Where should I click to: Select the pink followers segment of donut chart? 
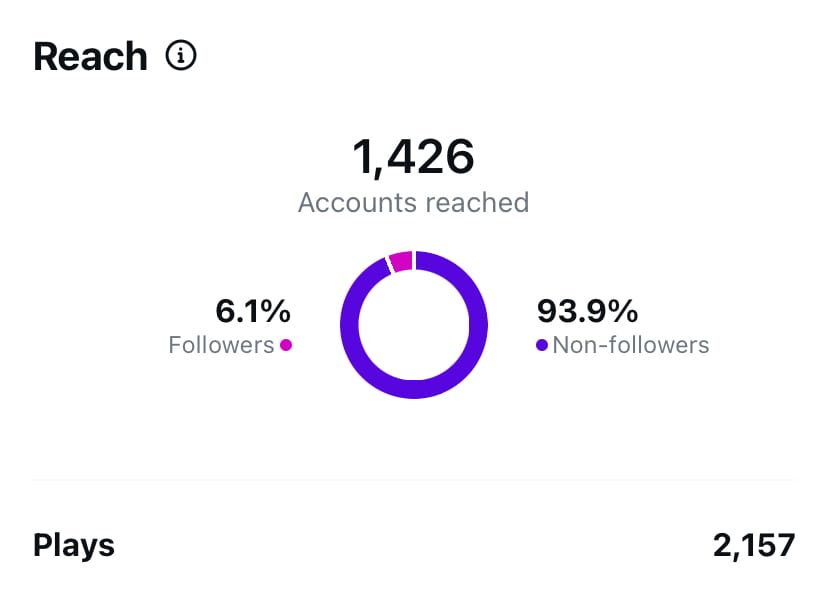click(401, 262)
